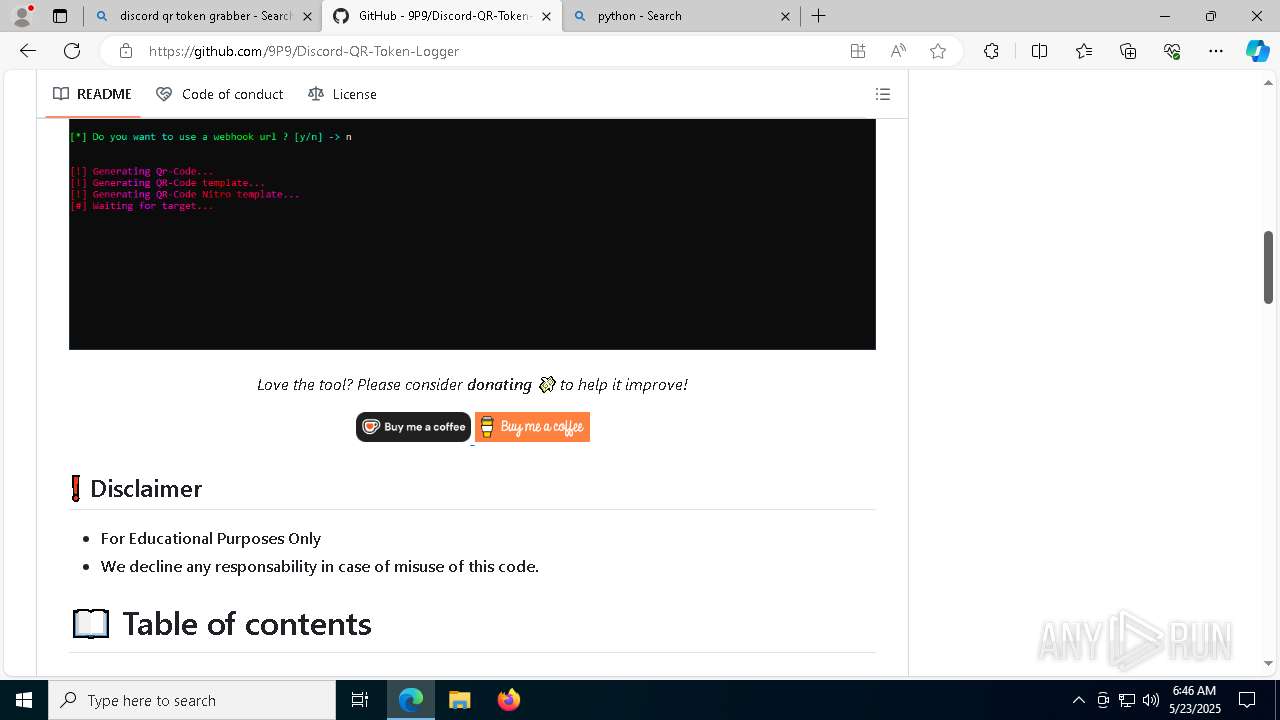View site information lock icon
Image resolution: width=1280 pixels, height=720 pixels.
point(125,51)
